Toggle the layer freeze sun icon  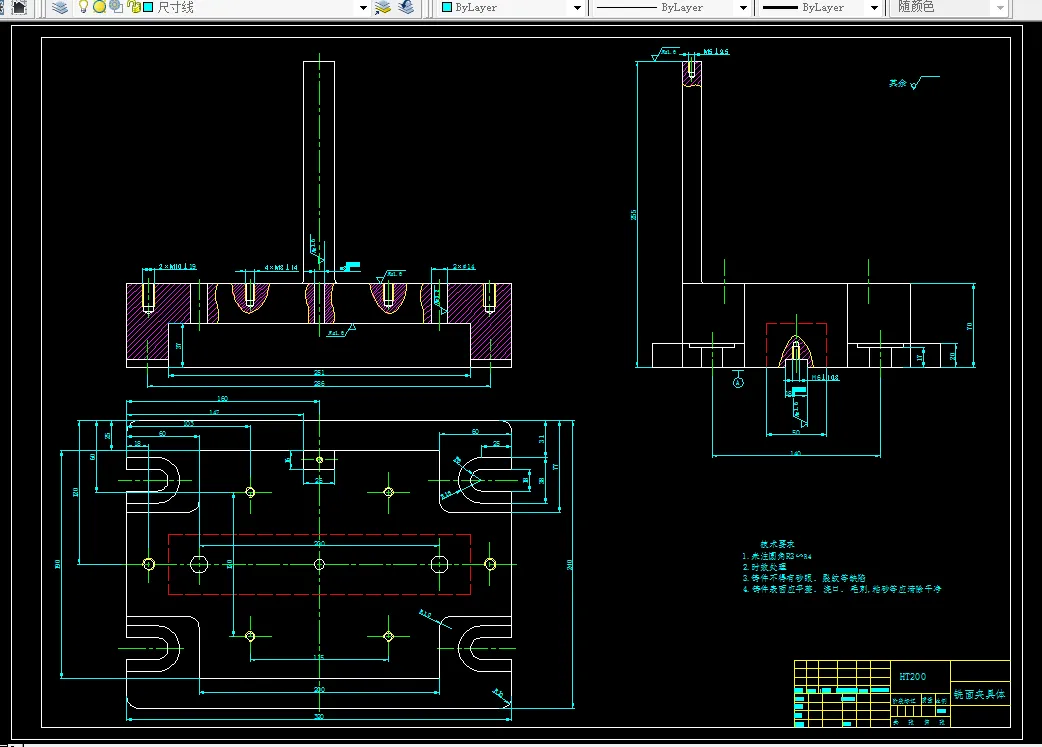point(100,7)
